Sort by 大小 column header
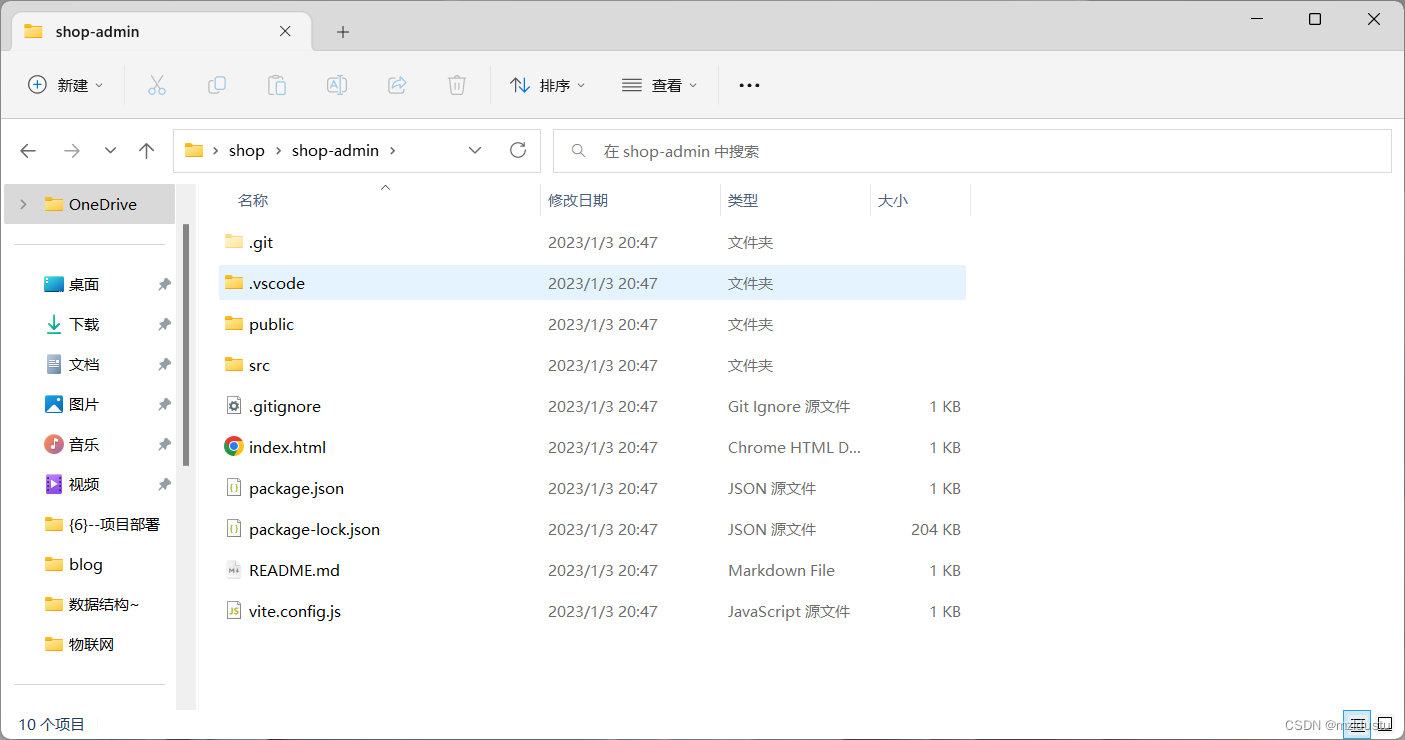Image resolution: width=1405 pixels, height=740 pixels. [893, 200]
